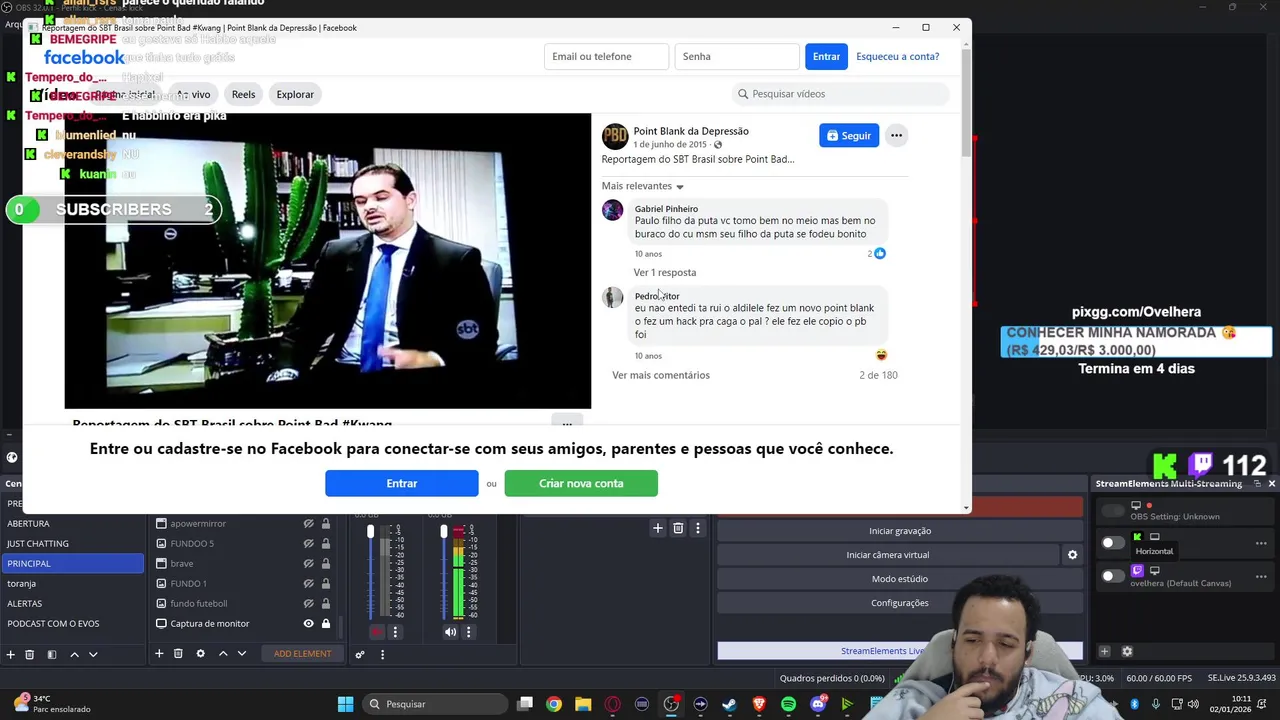Unlock the fundo futeboll source lock

[x=325, y=604]
